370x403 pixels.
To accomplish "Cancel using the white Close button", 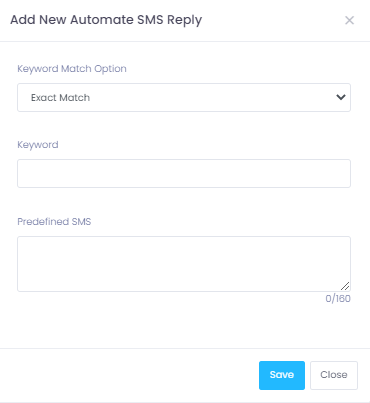I will [x=334, y=375].
